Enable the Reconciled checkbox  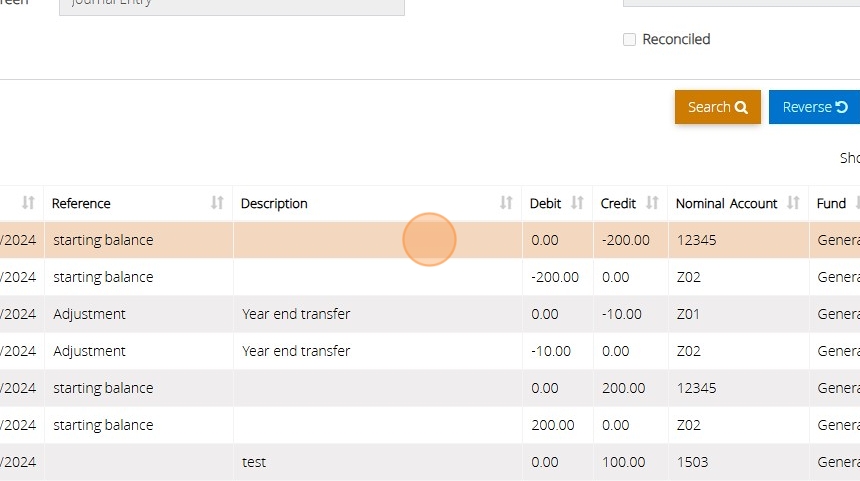(629, 40)
